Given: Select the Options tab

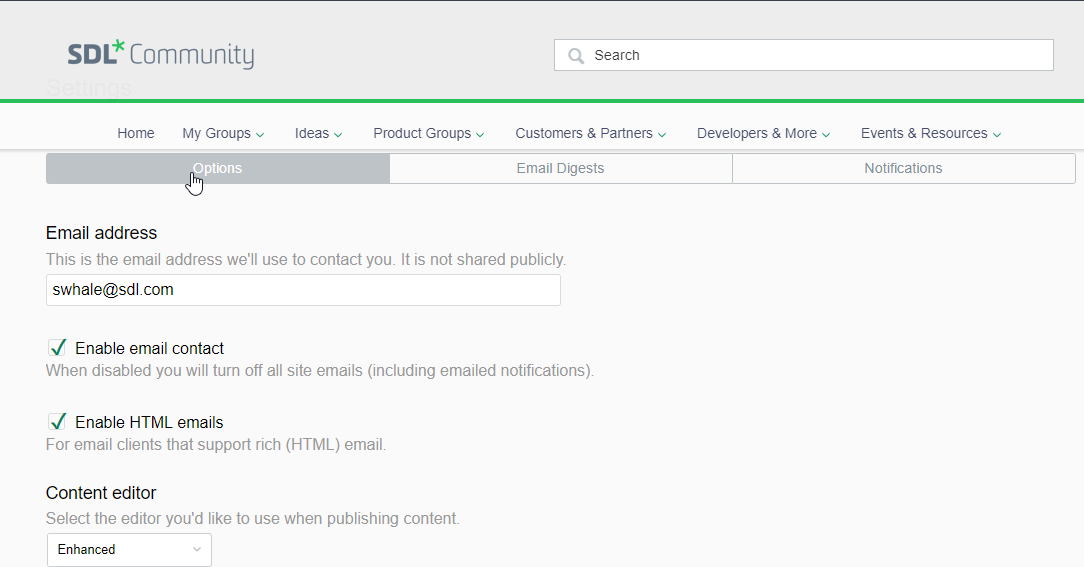Looking at the screenshot, I should (x=217, y=168).
